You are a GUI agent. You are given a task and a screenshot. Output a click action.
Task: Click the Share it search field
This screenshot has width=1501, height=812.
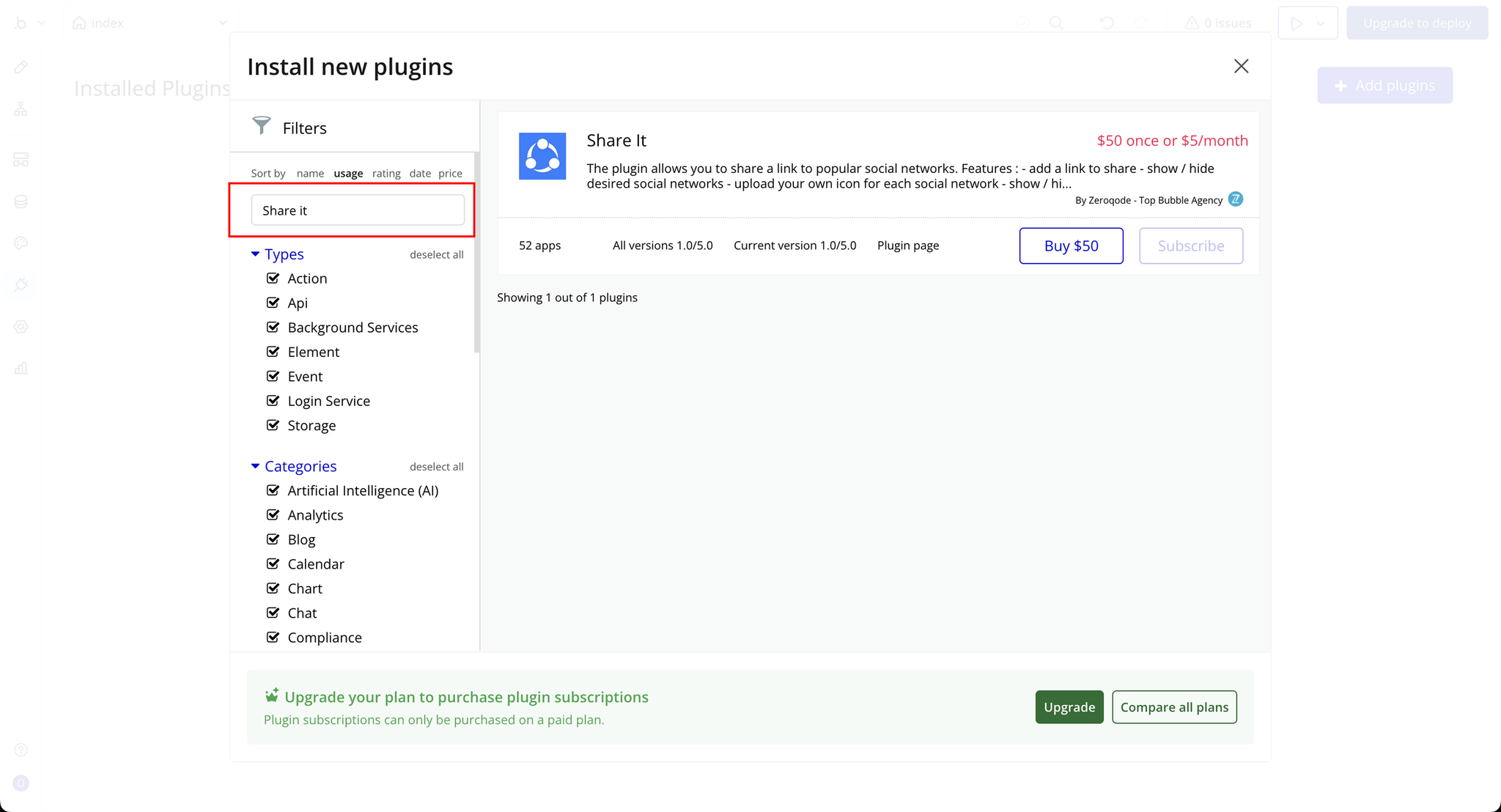[x=358, y=210]
